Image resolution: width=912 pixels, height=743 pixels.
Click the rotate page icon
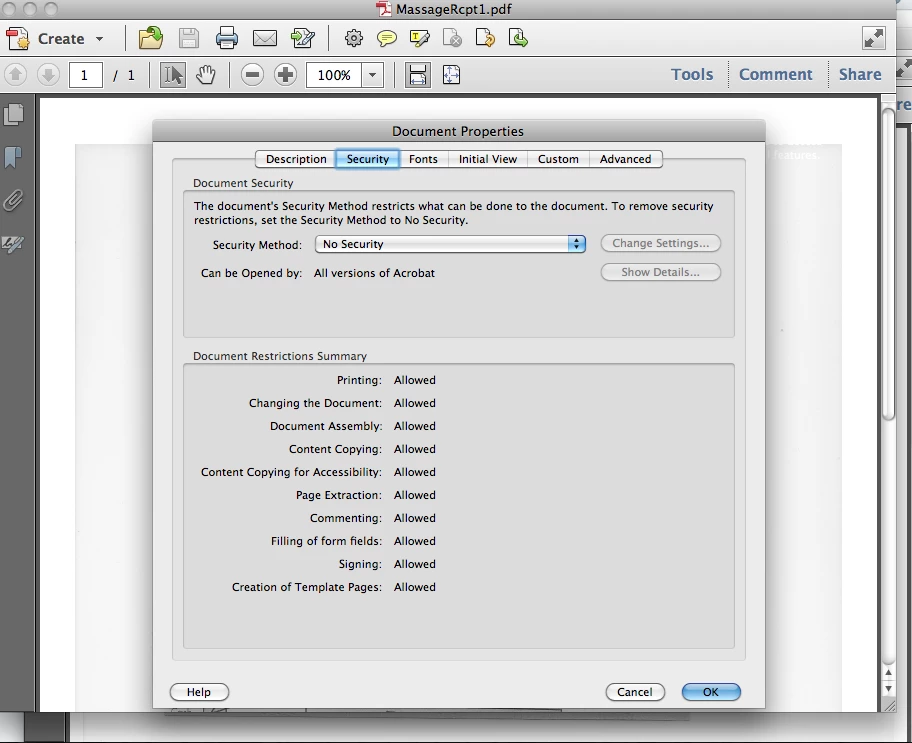485,38
